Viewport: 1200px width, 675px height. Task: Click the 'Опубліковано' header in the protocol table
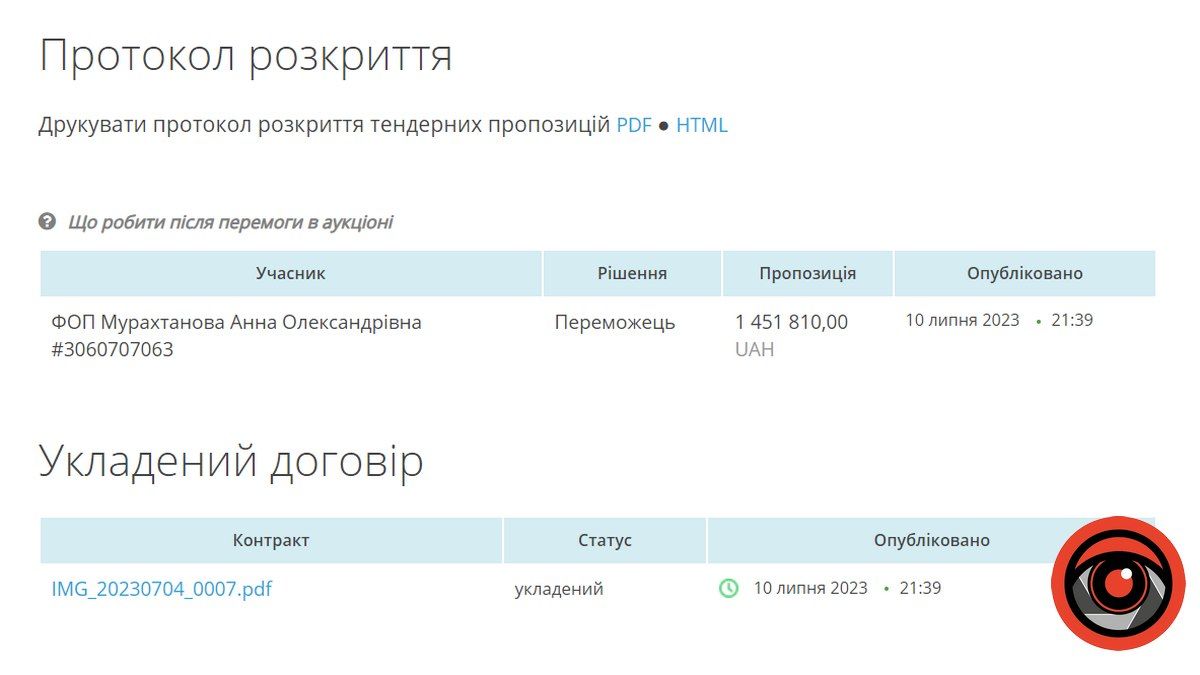[1023, 273]
